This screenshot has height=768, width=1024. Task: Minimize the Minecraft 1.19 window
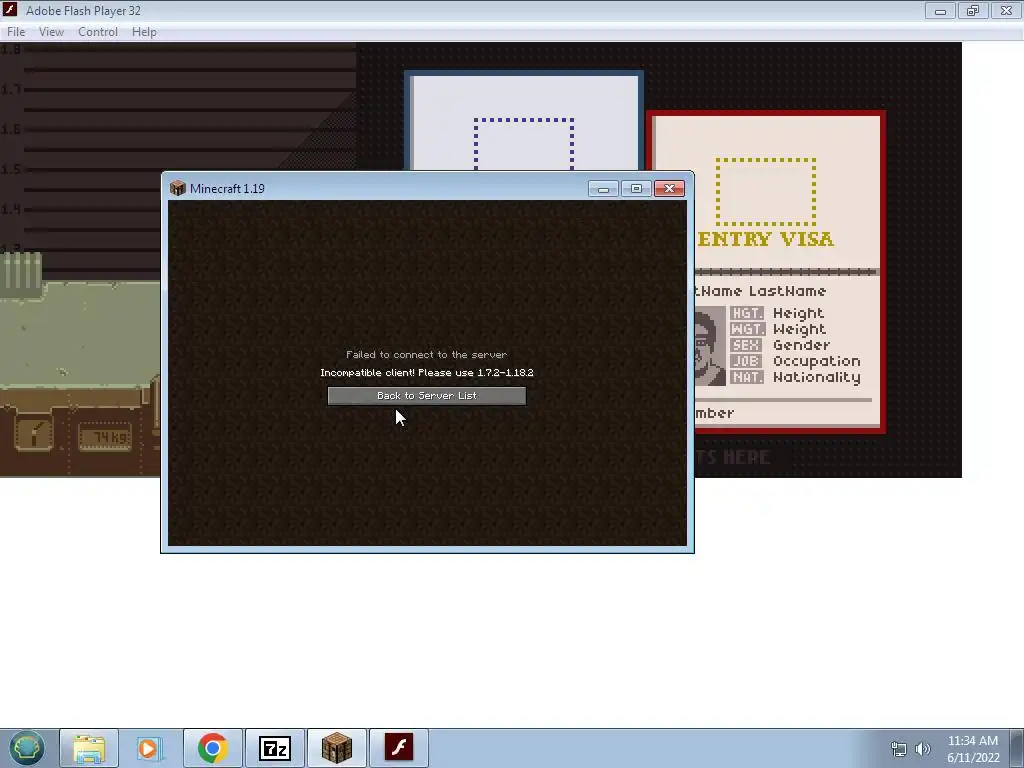pyautogui.click(x=603, y=189)
